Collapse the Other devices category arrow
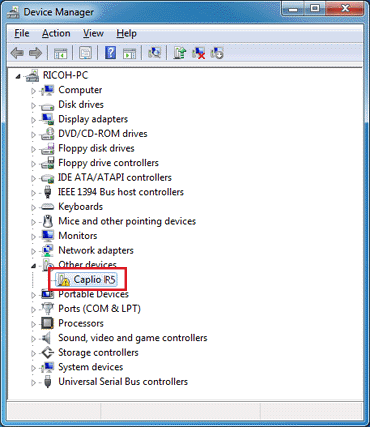Screen dimensions: 370x427 33,266
